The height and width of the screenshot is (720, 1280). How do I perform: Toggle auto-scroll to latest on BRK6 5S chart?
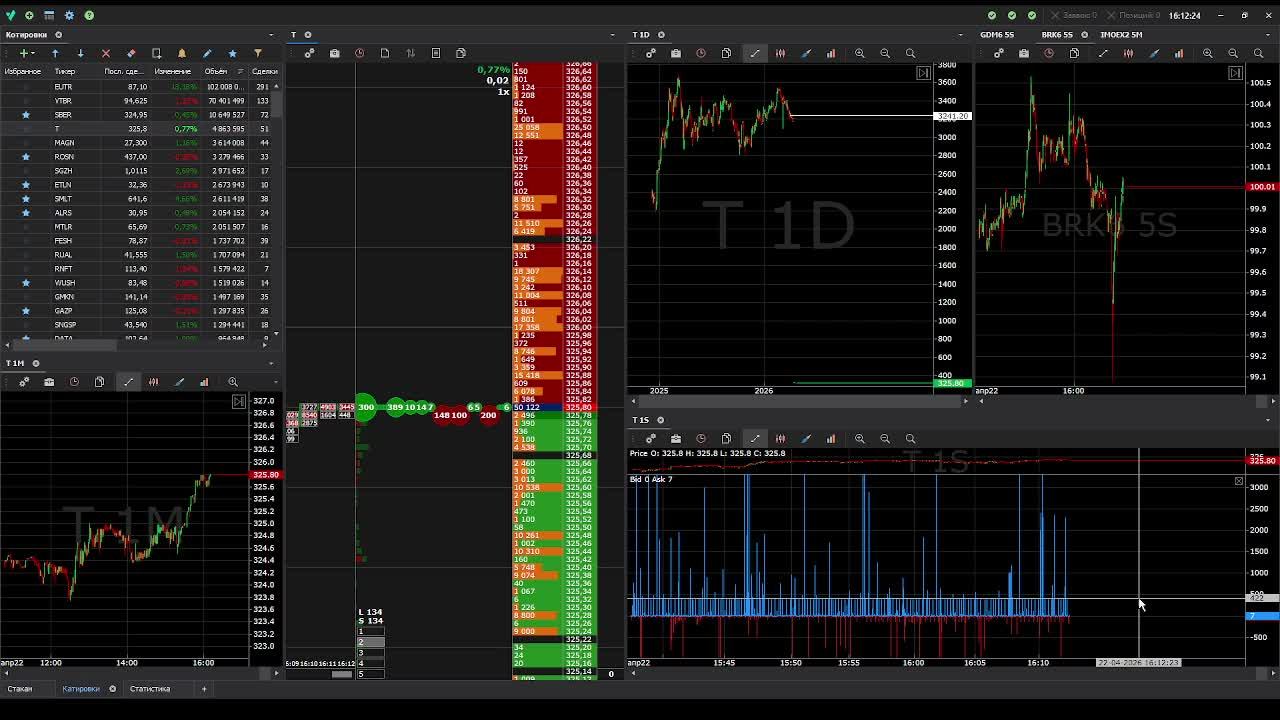tap(1235, 73)
